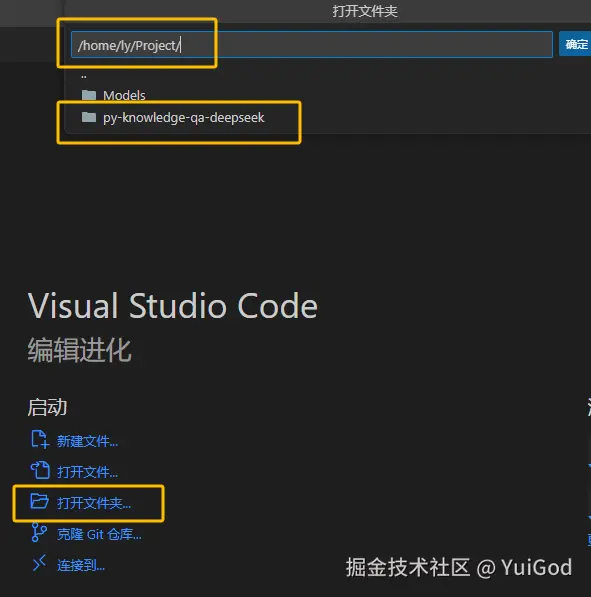
Task: Click the Git branch clone icon
Action: (39, 532)
